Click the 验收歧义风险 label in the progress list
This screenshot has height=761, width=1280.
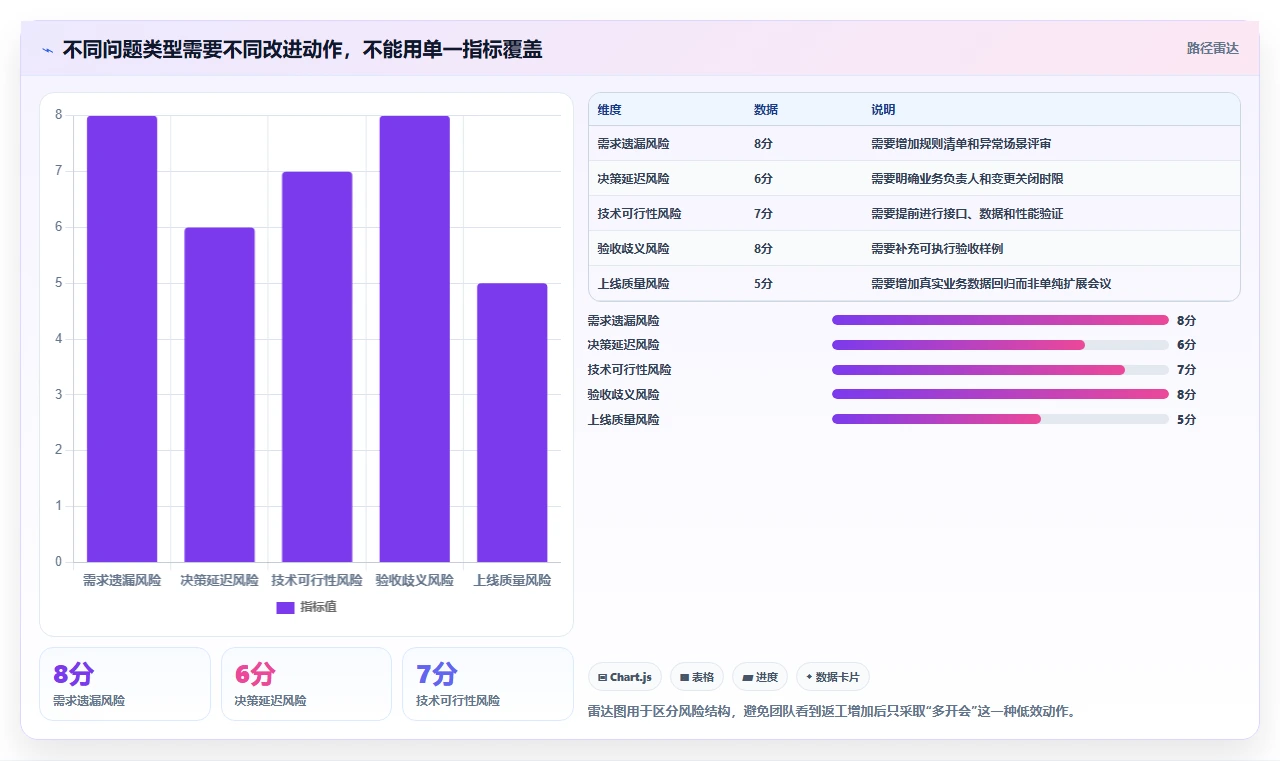click(623, 395)
